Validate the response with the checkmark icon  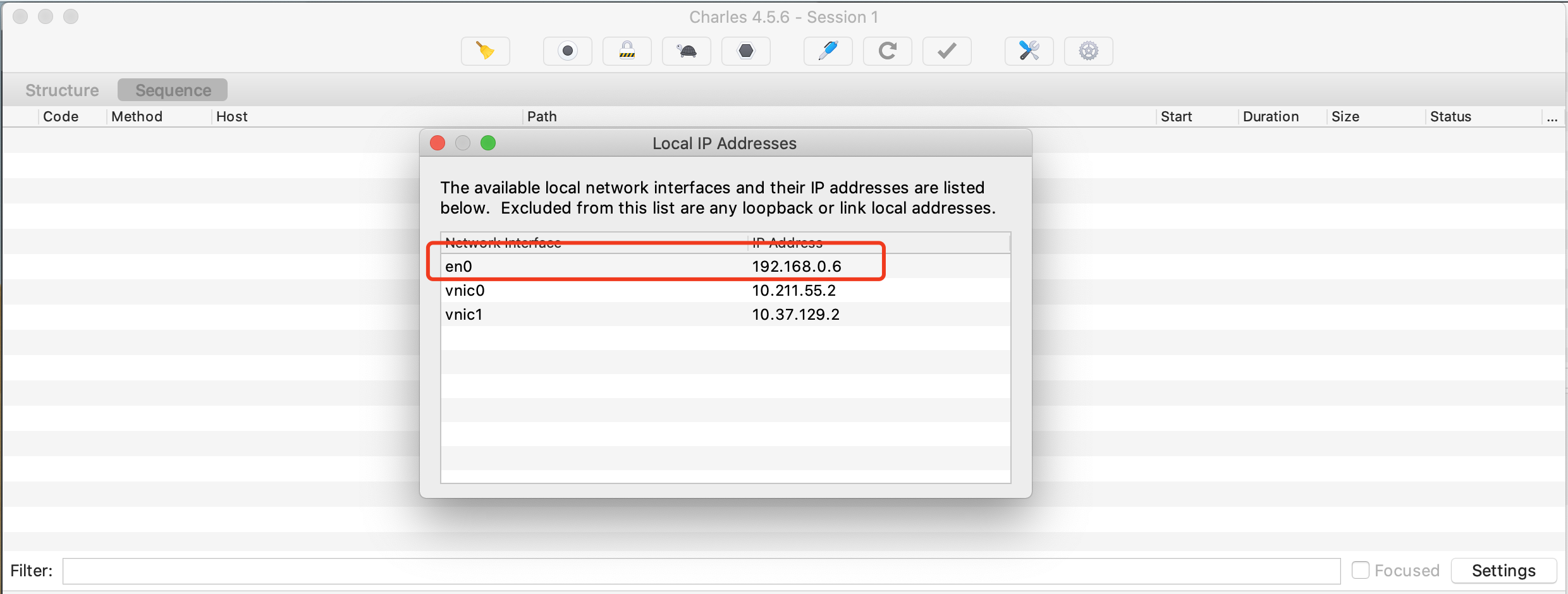[x=947, y=51]
